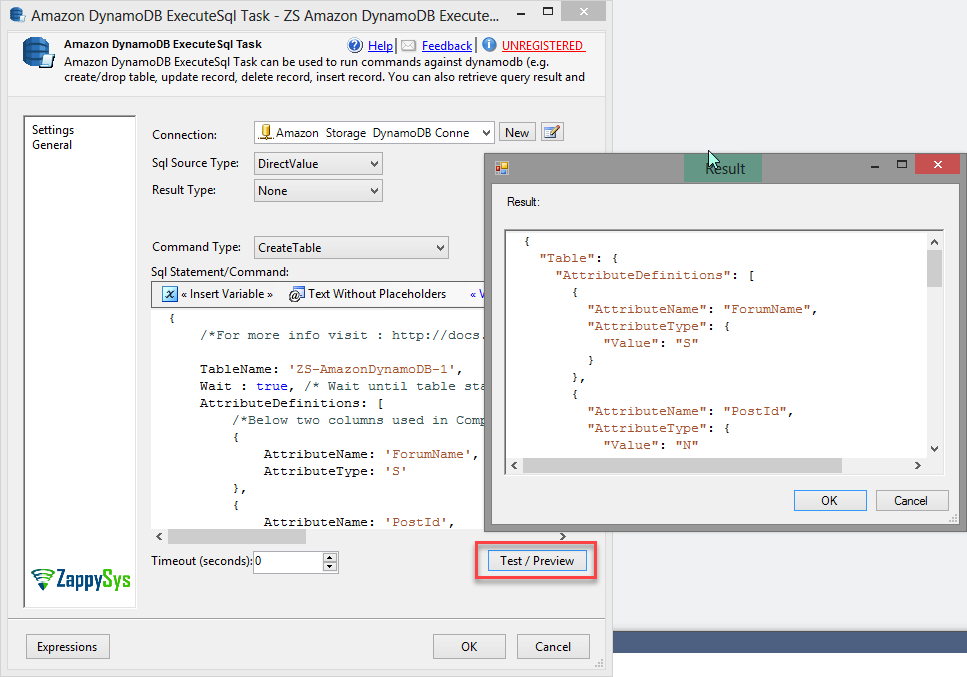Expand the Command Type CreateTable dropdown
The width and height of the screenshot is (967, 677).
click(440, 248)
